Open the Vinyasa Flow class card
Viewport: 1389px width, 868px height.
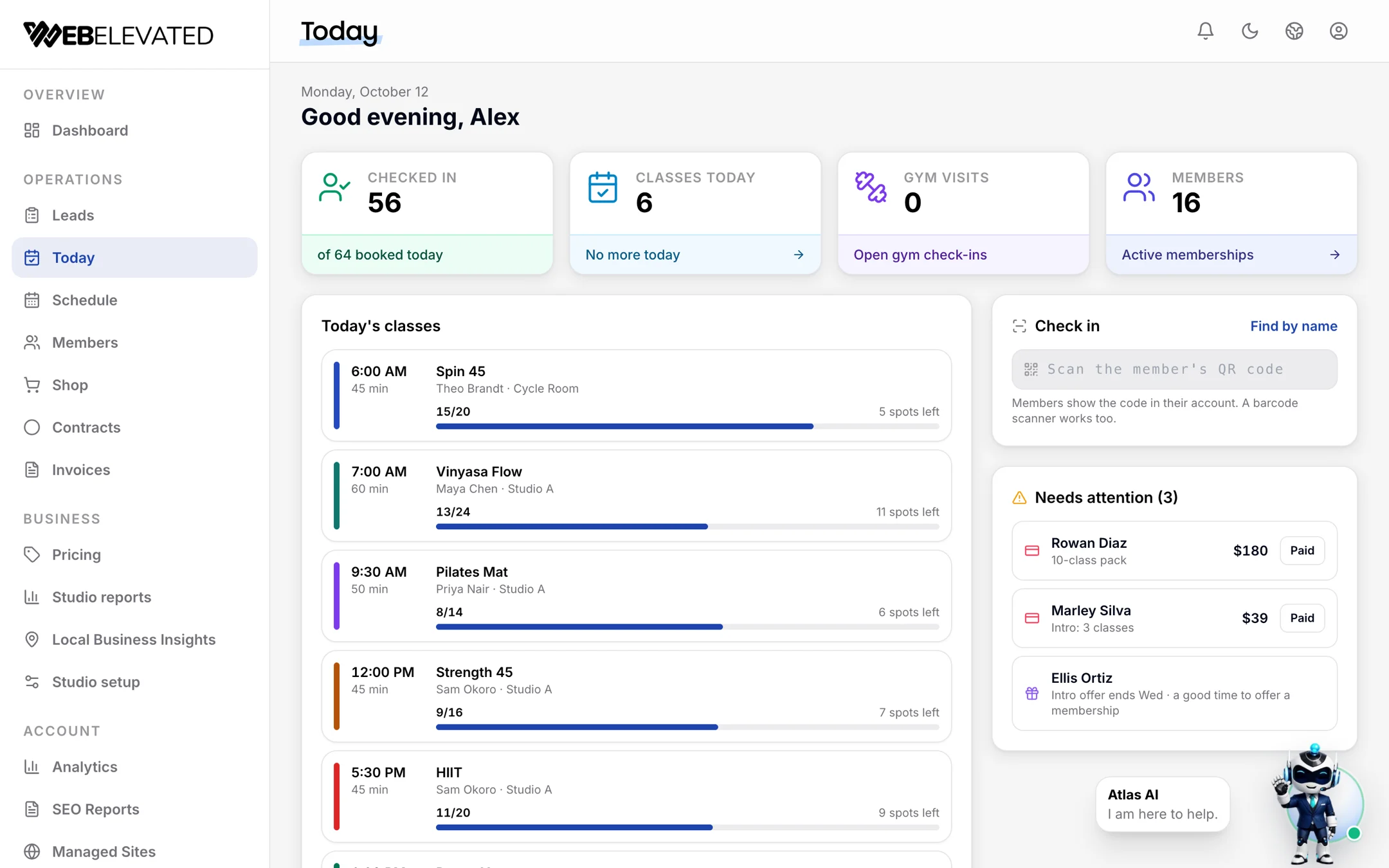[x=636, y=496]
